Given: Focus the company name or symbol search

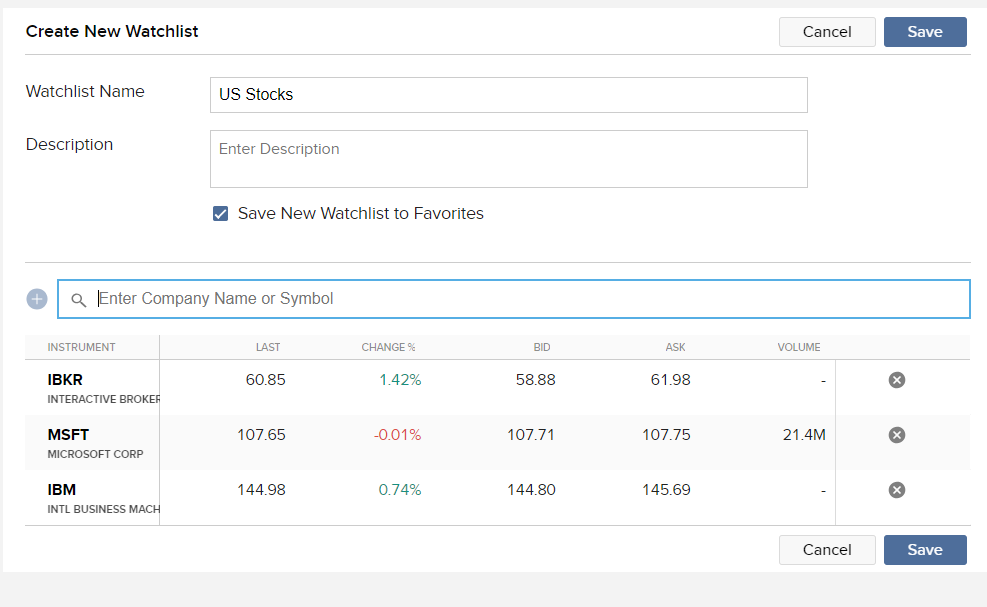Looking at the screenshot, I should pyautogui.click(x=530, y=299).
